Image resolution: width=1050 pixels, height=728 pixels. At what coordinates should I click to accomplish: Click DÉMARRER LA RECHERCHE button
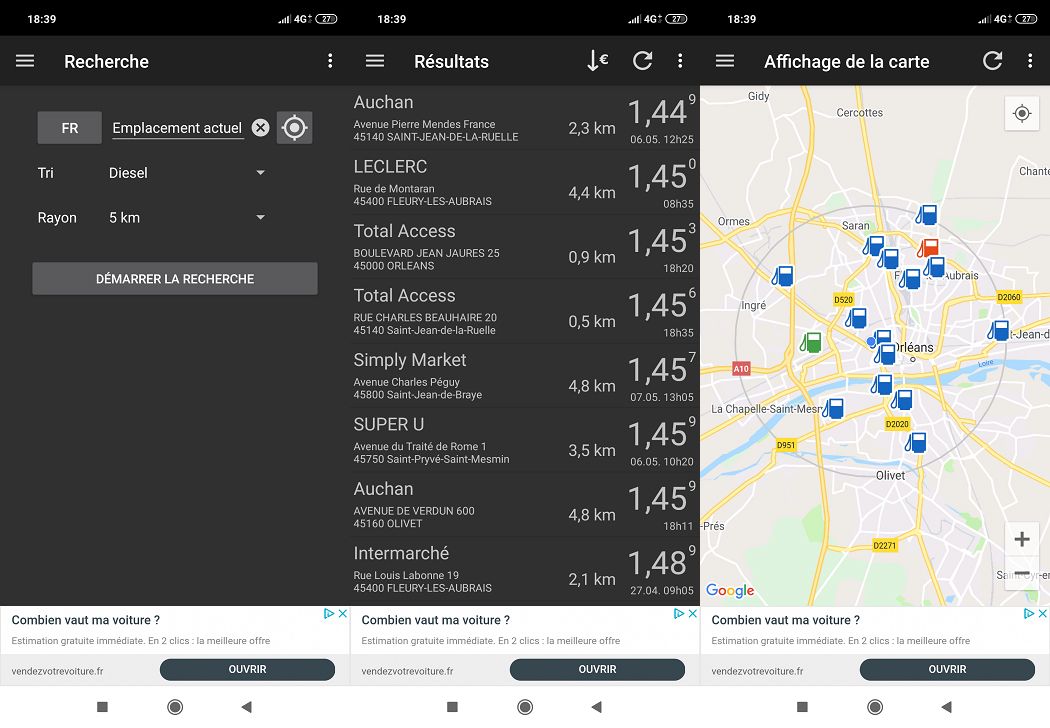pos(175,279)
